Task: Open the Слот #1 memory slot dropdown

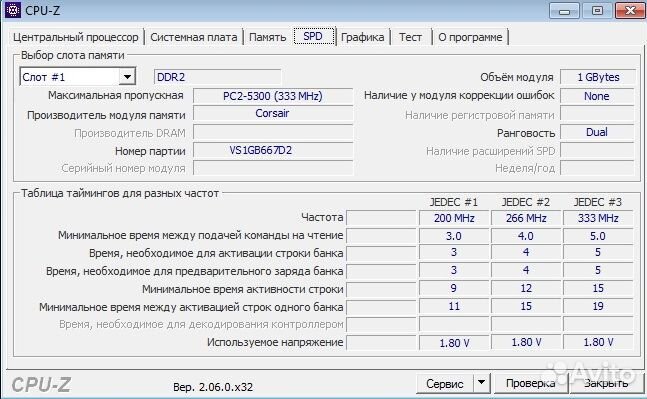Action: [78, 77]
